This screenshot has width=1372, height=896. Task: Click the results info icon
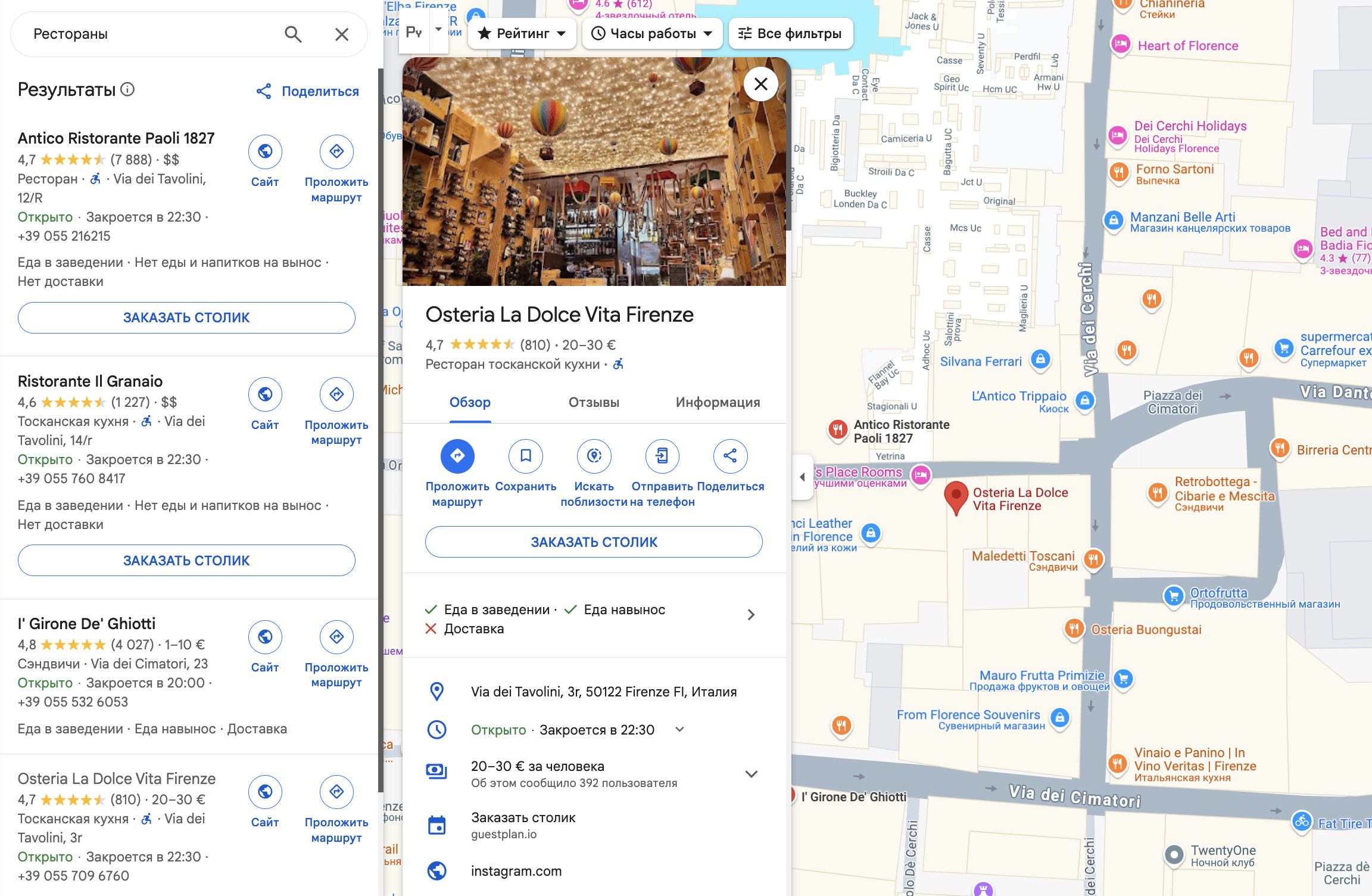[x=127, y=89]
